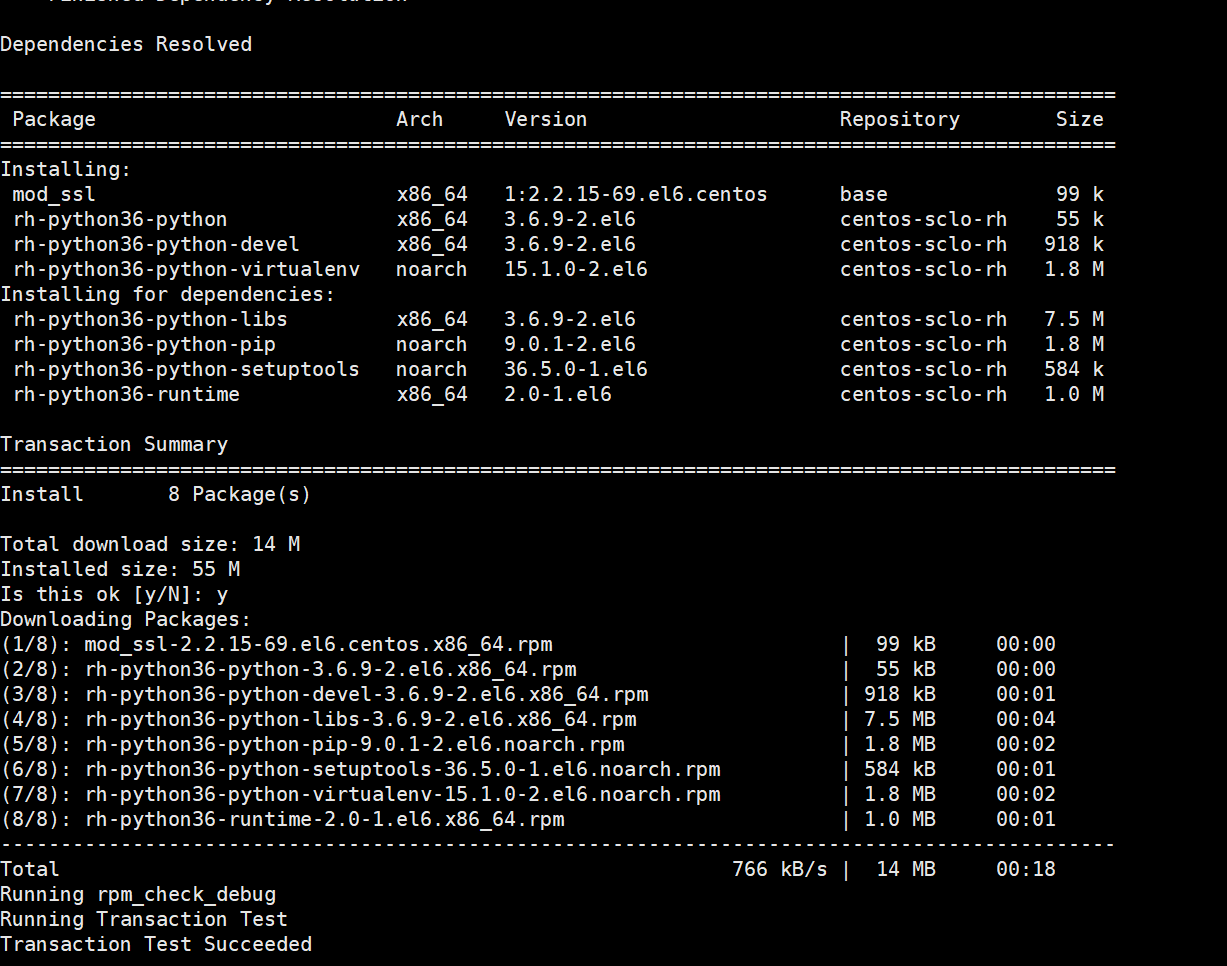
Task: Click version 15.1.0-2.el6
Action: point(576,269)
